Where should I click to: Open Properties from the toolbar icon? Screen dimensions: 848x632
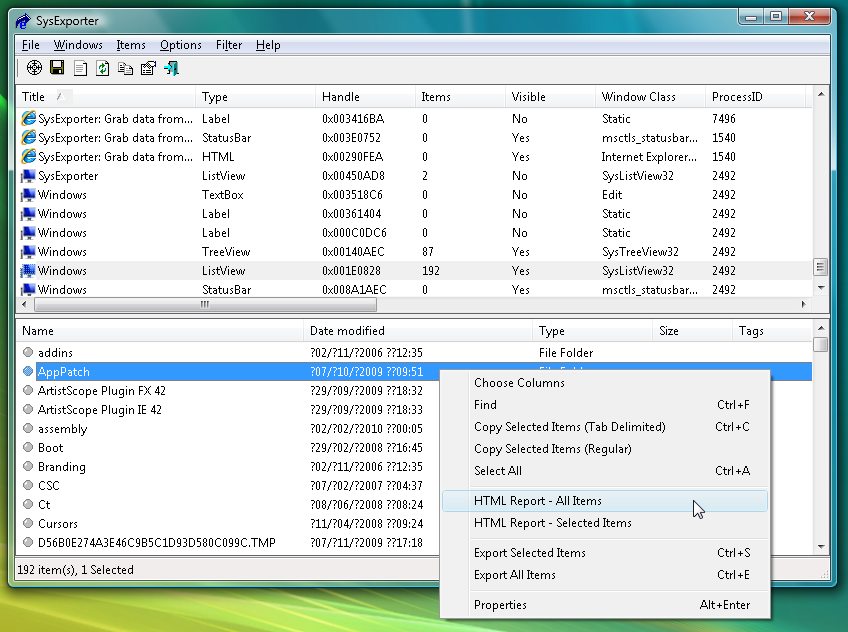[148, 68]
